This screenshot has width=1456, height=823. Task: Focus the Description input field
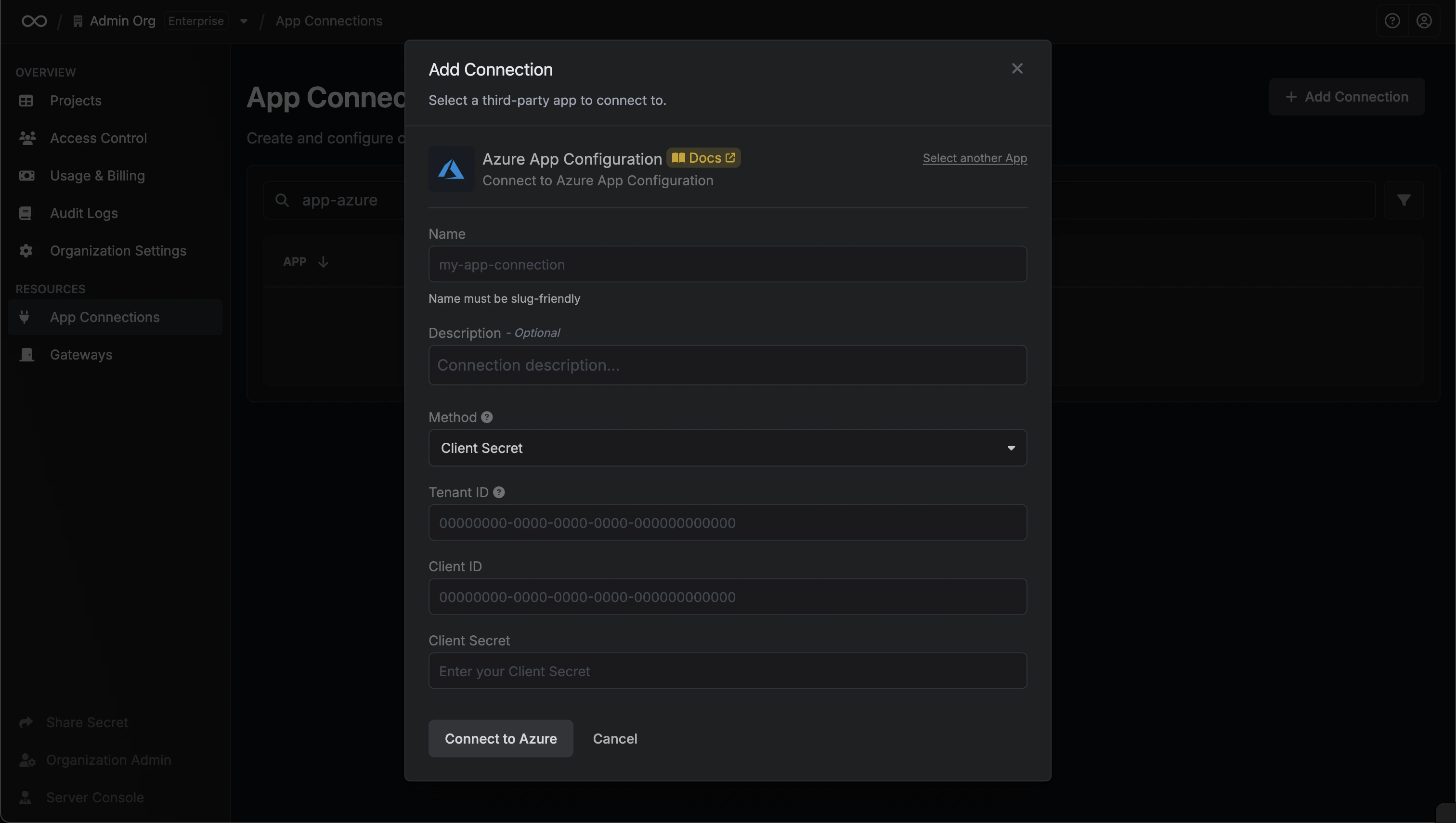pos(727,365)
